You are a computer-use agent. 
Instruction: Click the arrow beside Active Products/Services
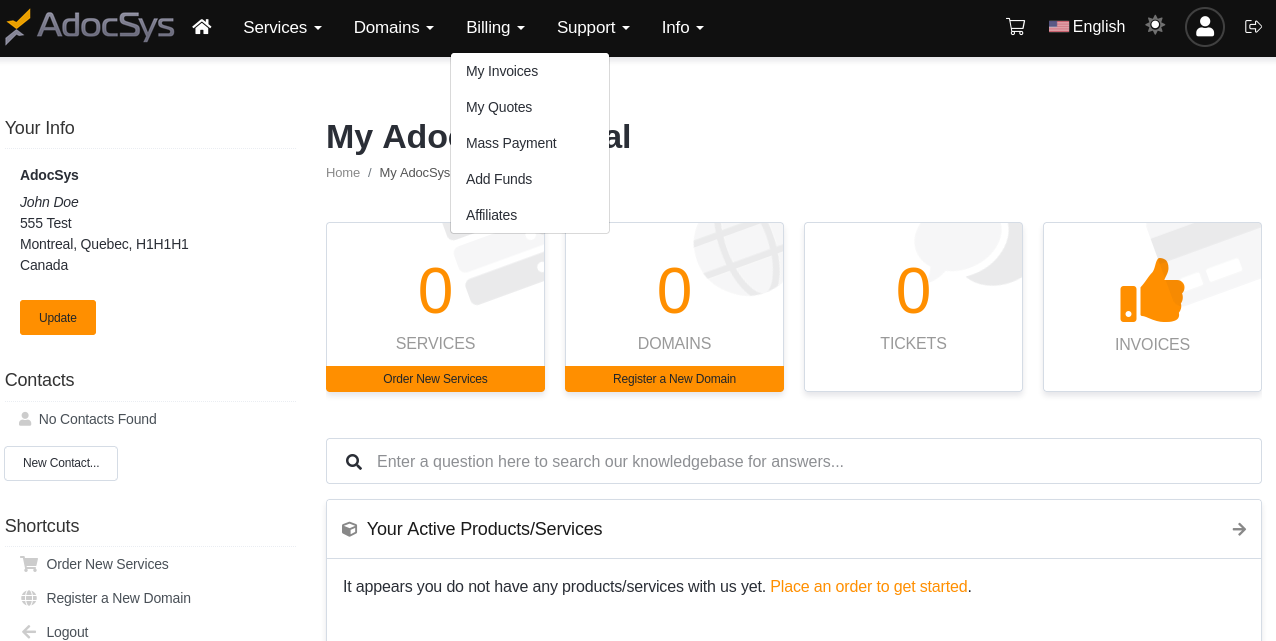click(x=1239, y=529)
